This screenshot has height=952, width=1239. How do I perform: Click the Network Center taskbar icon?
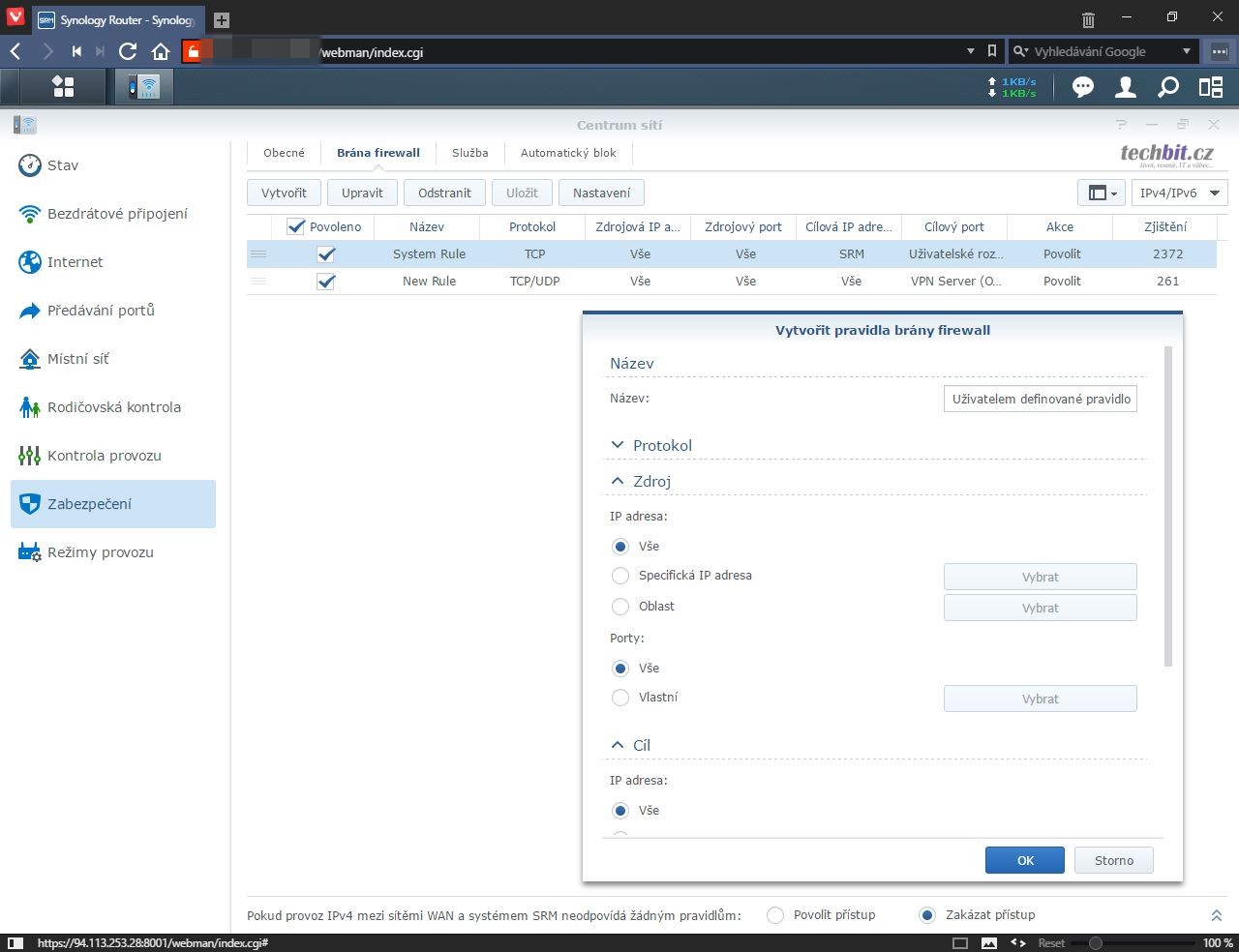coord(144,87)
